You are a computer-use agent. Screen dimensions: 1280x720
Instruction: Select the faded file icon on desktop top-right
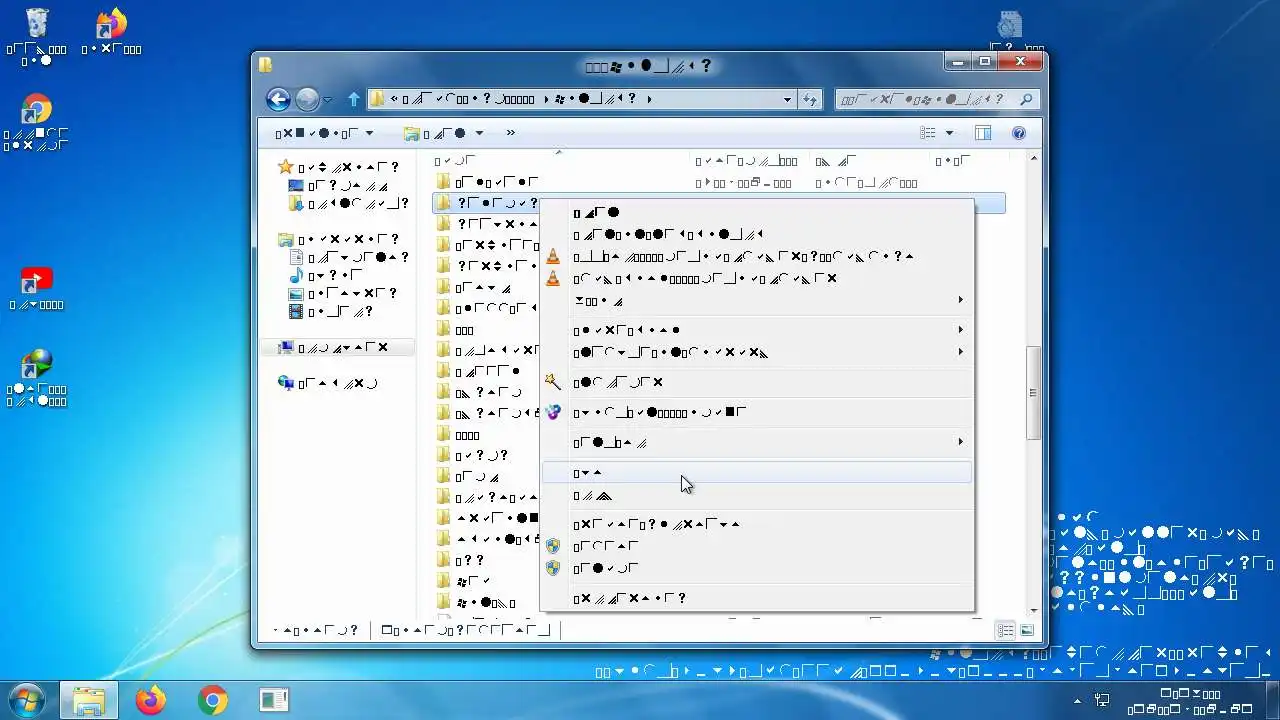coord(1010,24)
